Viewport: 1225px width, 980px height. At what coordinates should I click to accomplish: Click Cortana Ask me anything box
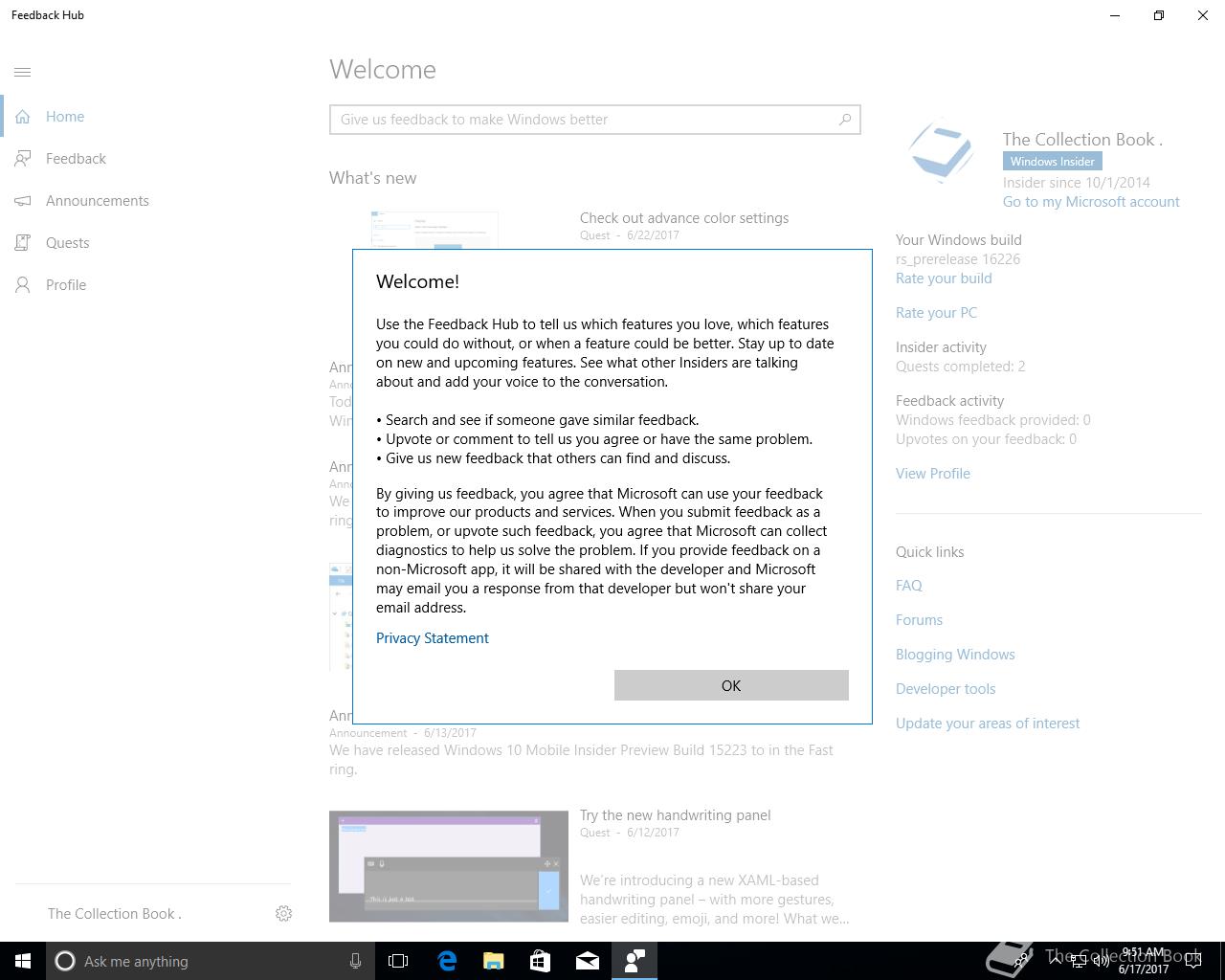tap(209, 961)
